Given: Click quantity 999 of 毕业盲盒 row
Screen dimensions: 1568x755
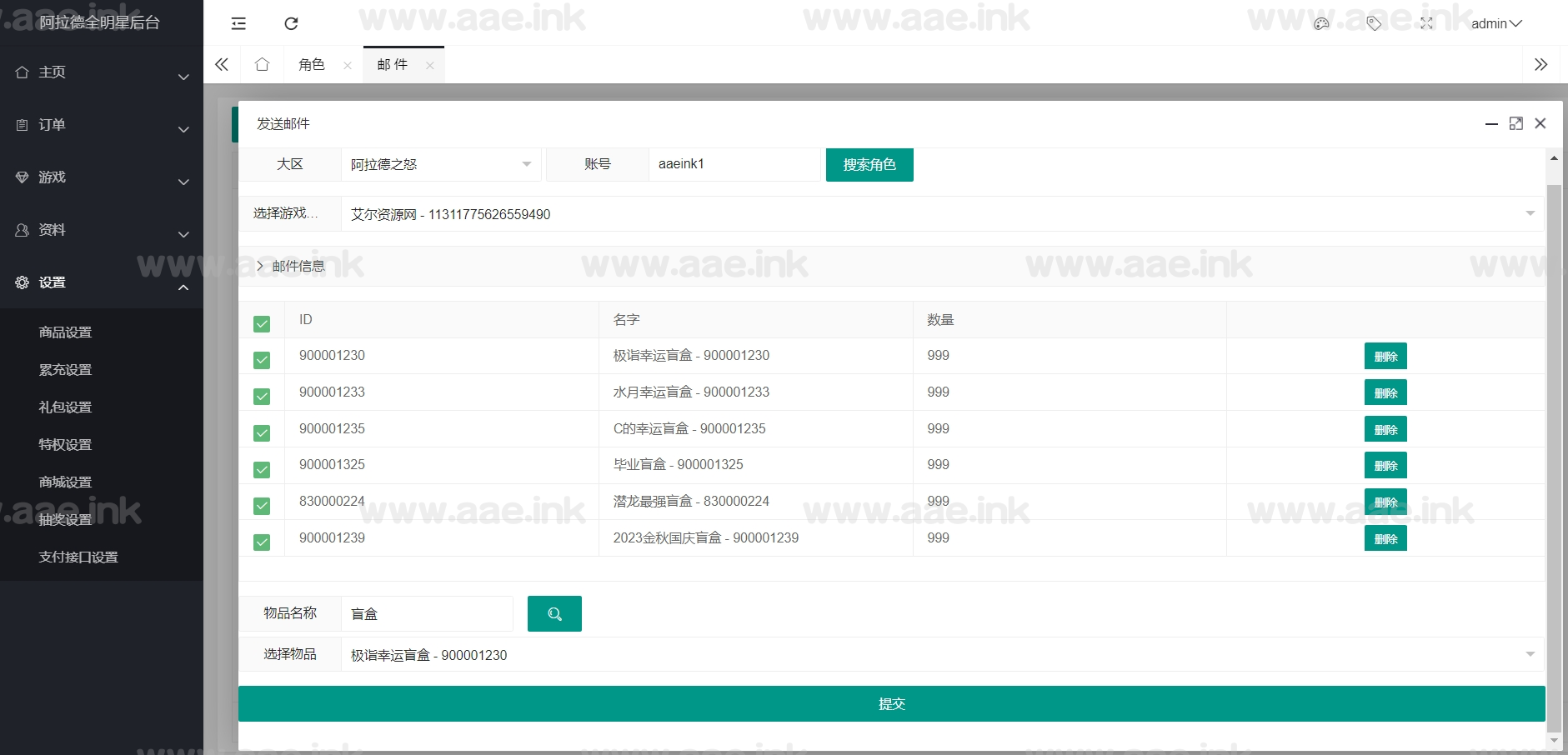Looking at the screenshot, I should [938, 464].
